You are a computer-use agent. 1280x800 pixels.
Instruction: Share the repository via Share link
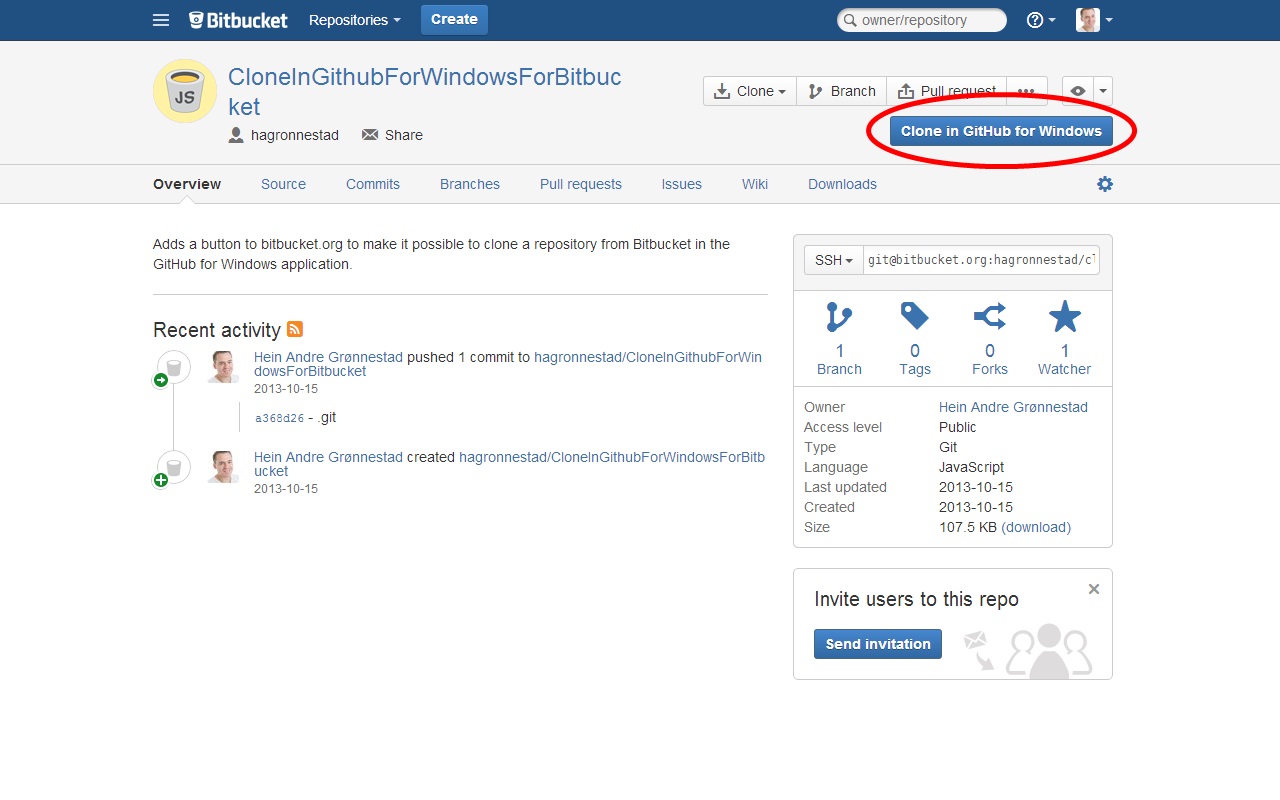click(x=392, y=135)
